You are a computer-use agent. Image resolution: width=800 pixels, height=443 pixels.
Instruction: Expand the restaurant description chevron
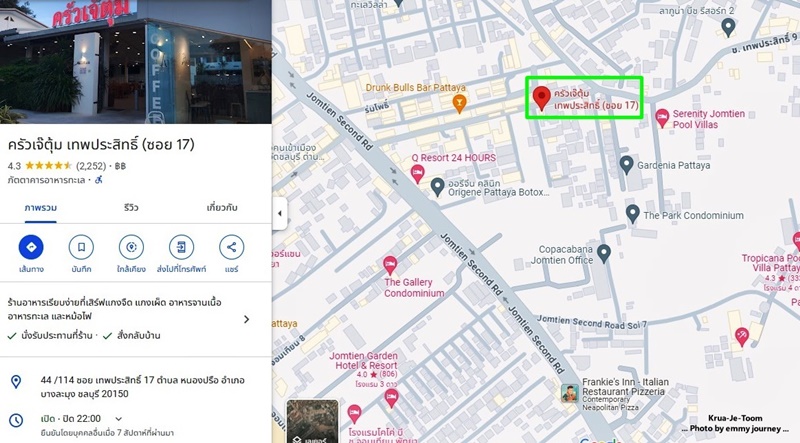[246, 319]
